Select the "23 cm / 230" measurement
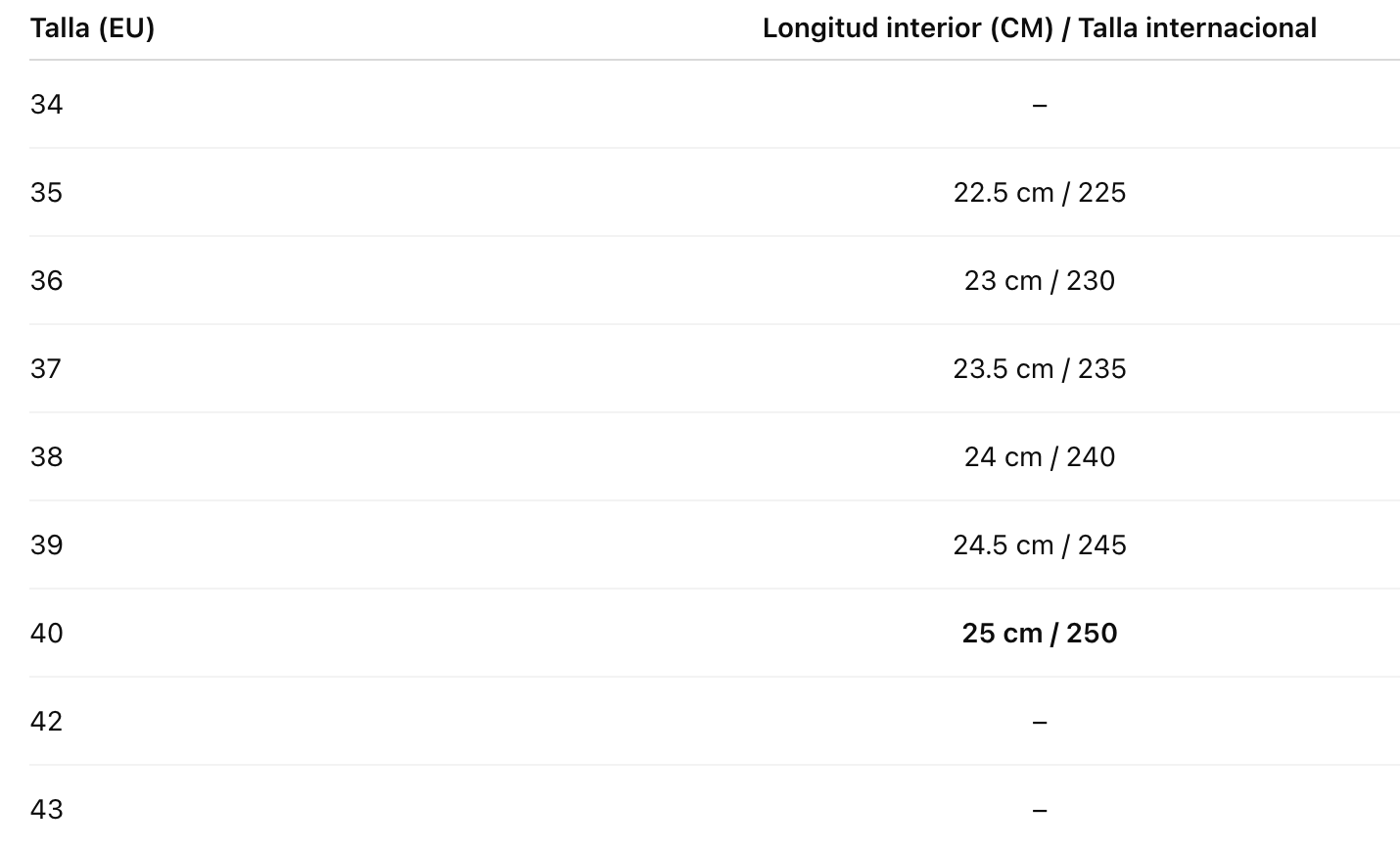This screenshot has width=1400, height=852. [x=1039, y=281]
